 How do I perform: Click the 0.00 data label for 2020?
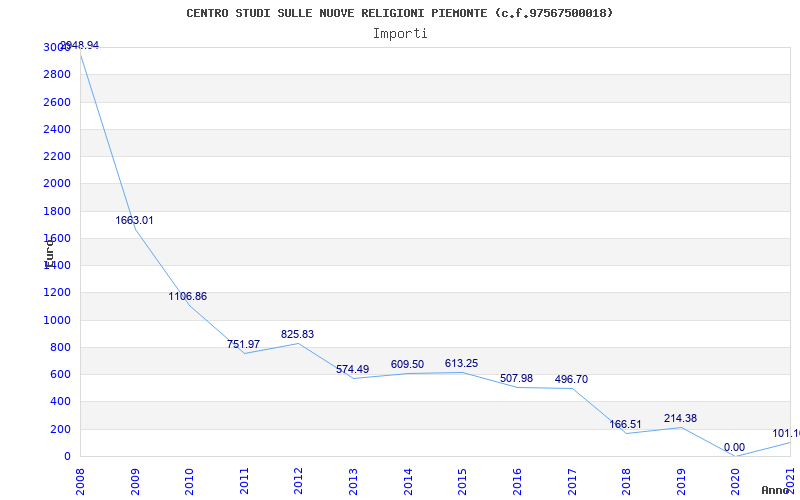tap(734, 447)
